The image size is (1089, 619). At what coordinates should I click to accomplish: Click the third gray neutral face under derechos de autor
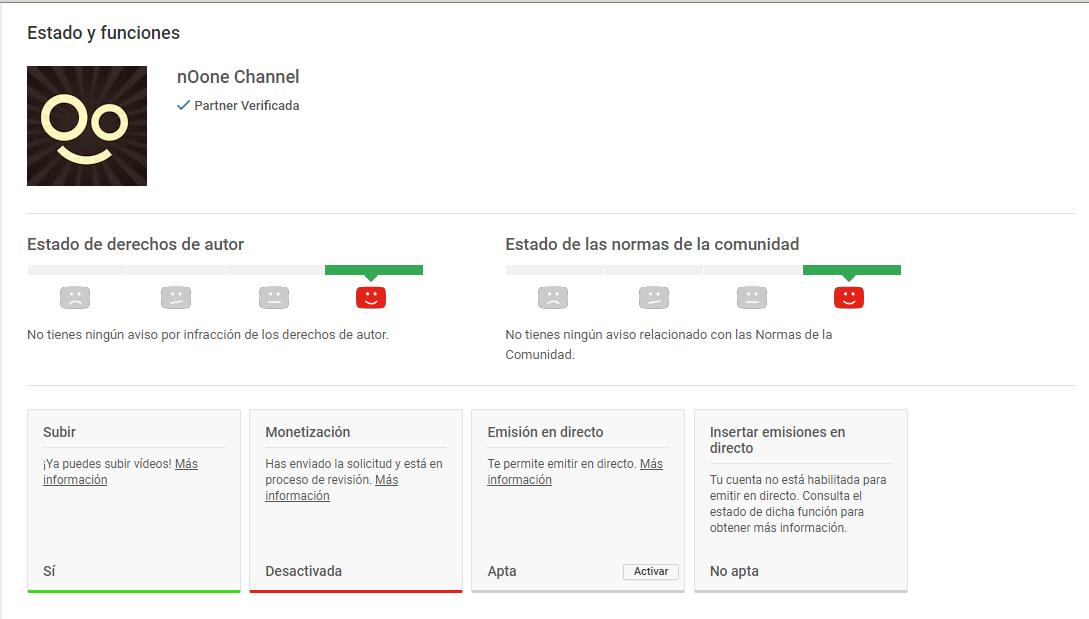pos(274,297)
